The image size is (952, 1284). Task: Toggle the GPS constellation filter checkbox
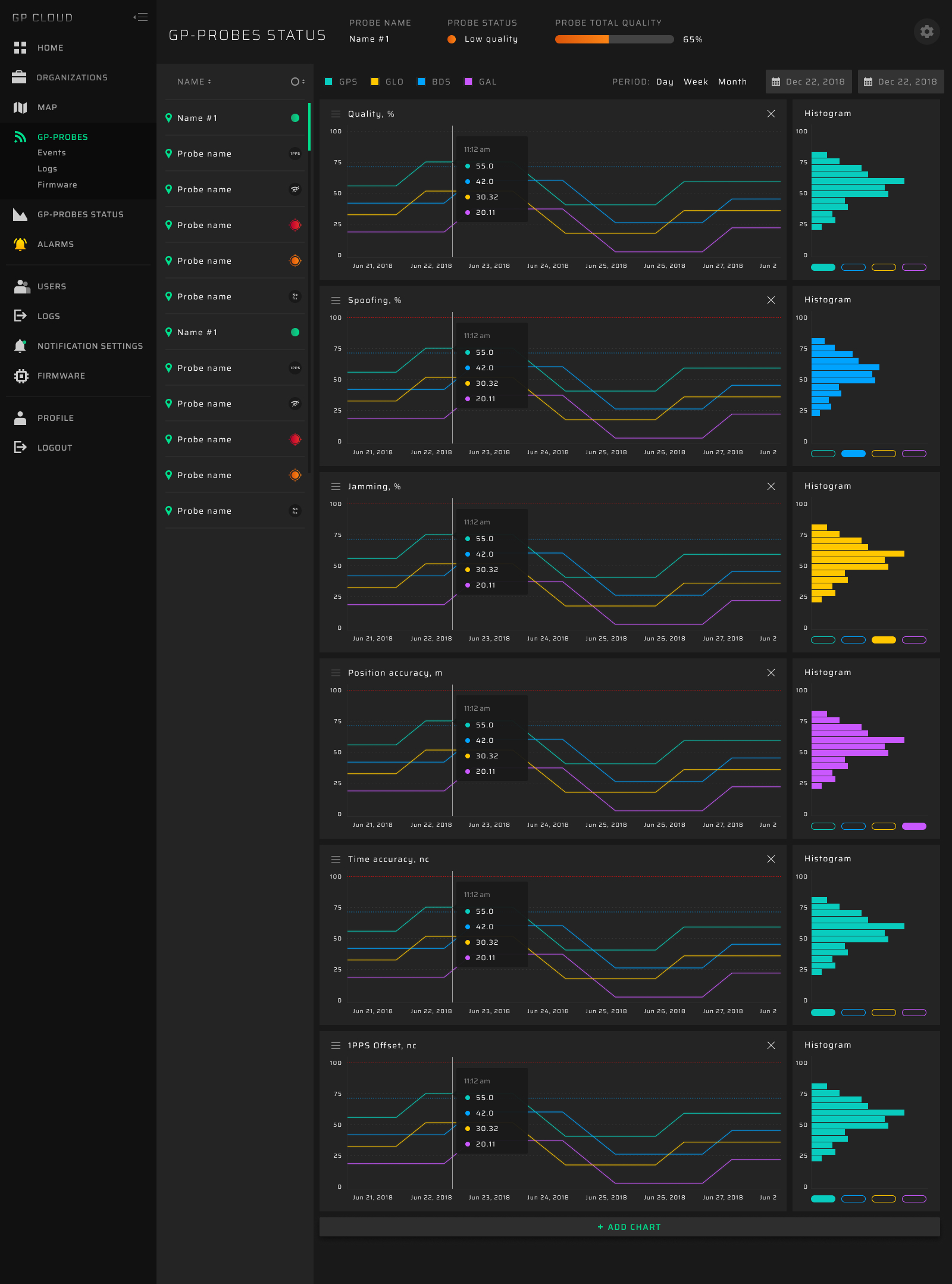[x=328, y=82]
